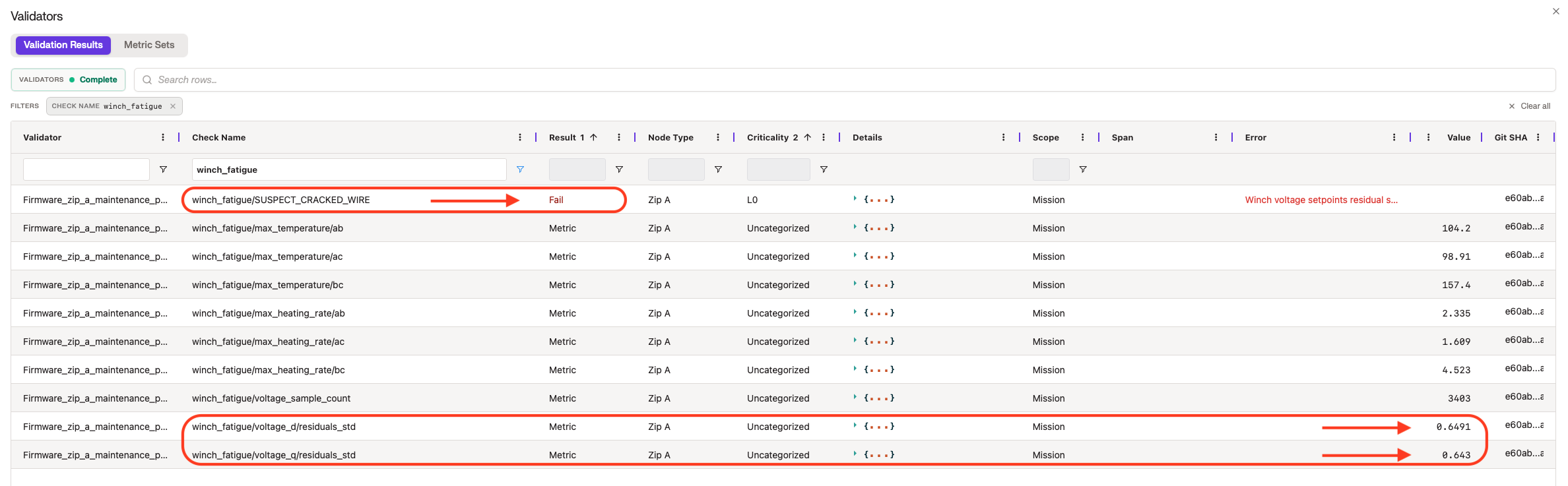Sort by the Validator column header
Image resolution: width=1568 pixels, height=486 pixels.
point(42,137)
